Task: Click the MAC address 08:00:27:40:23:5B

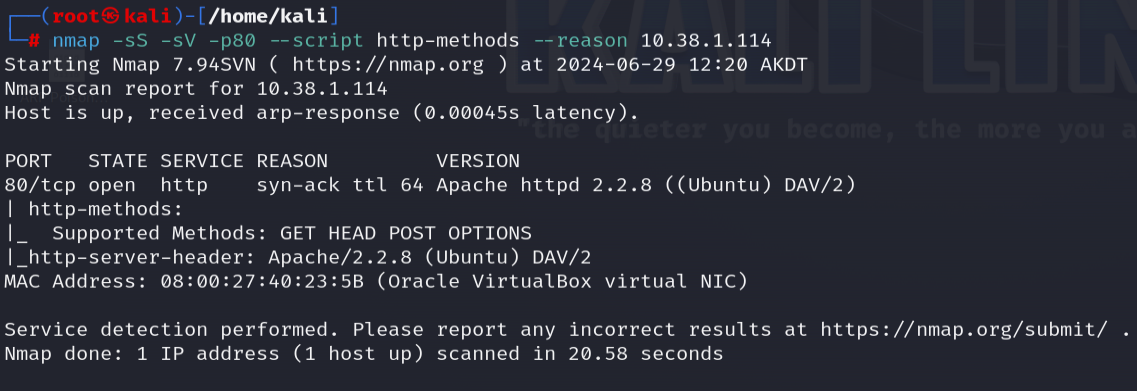Action: pyautogui.click(x=262, y=281)
